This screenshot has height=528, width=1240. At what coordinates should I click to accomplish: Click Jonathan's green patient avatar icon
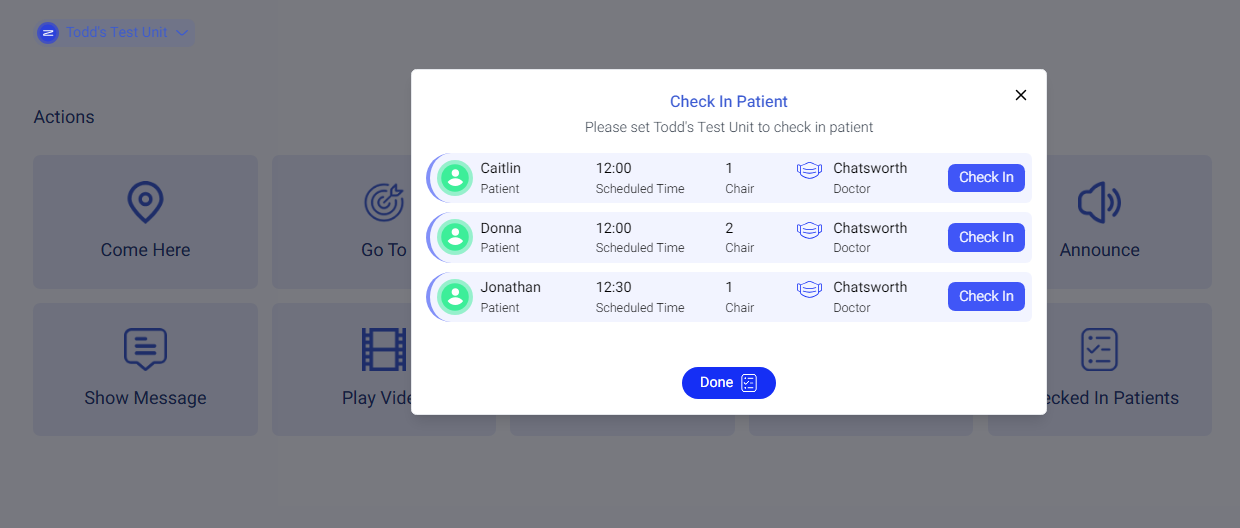[455, 296]
